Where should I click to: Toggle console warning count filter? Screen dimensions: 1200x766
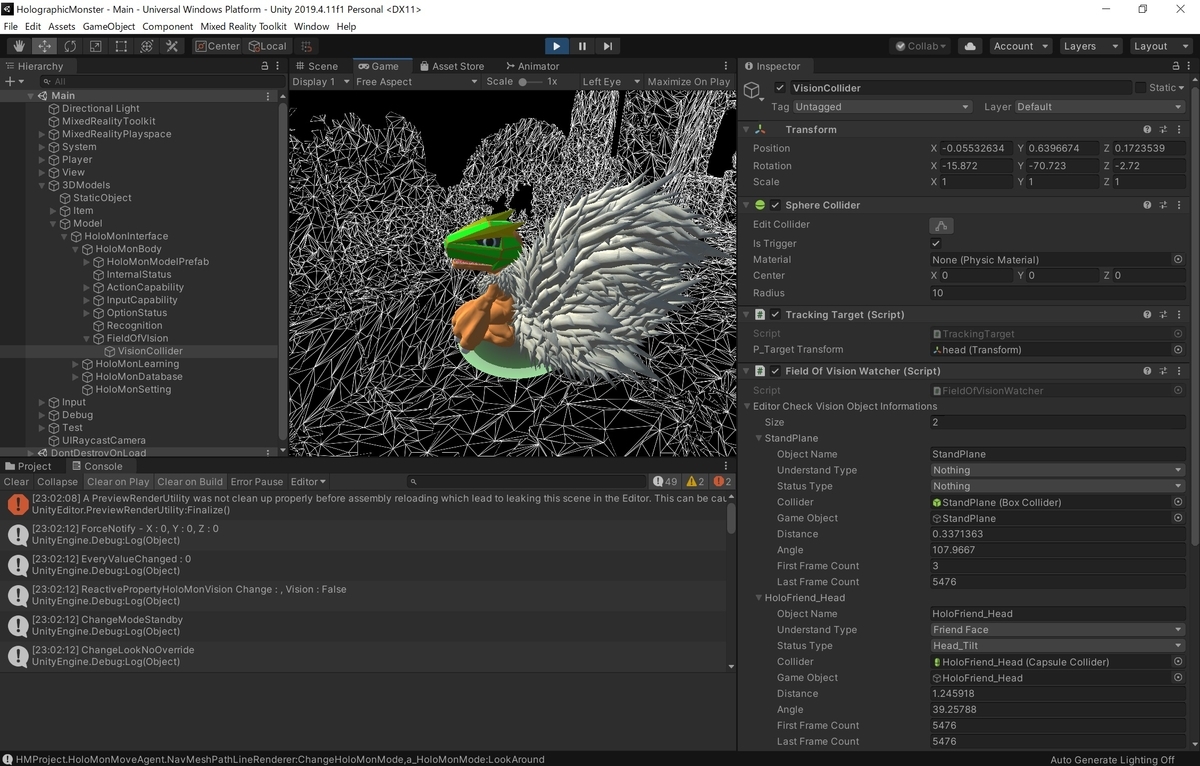click(695, 482)
